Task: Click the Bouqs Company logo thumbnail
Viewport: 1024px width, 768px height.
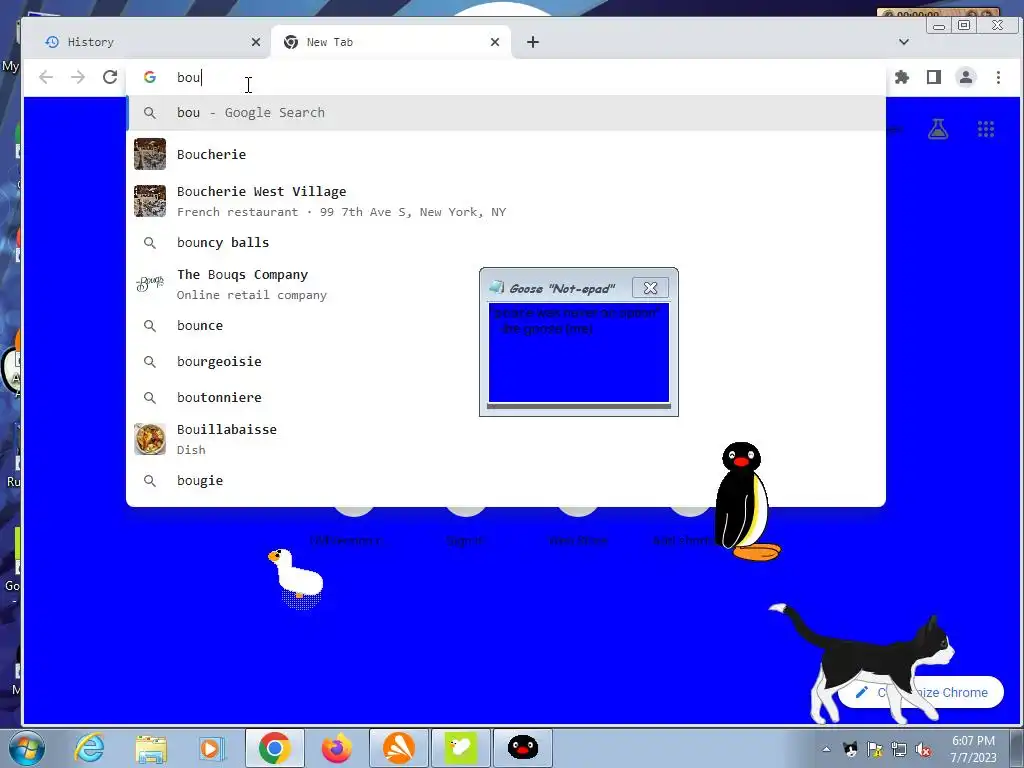Action: point(150,284)
